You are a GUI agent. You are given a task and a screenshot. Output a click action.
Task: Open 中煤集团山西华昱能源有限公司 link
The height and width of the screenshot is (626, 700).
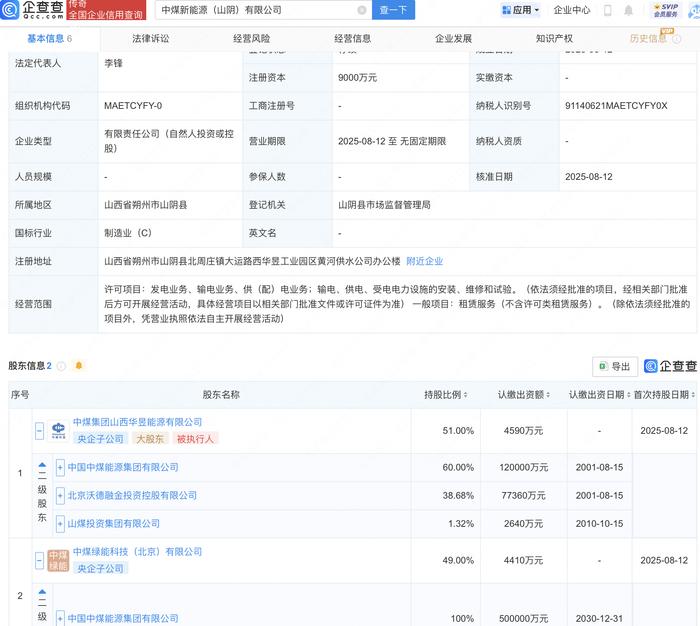[x=138, y=422]
